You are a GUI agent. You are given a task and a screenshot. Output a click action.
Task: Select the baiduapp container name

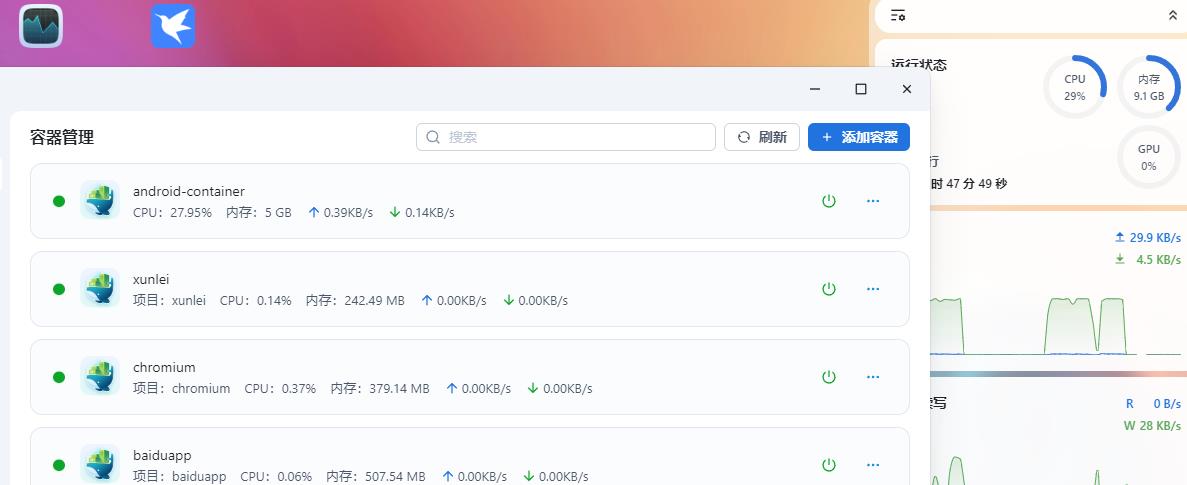coord(162,455)
